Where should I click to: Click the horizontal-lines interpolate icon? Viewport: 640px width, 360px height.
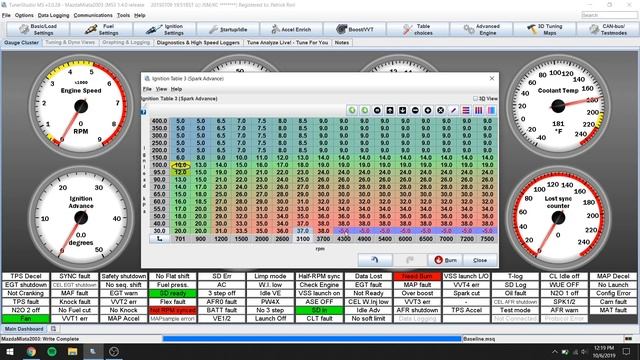tap(466, 110)
